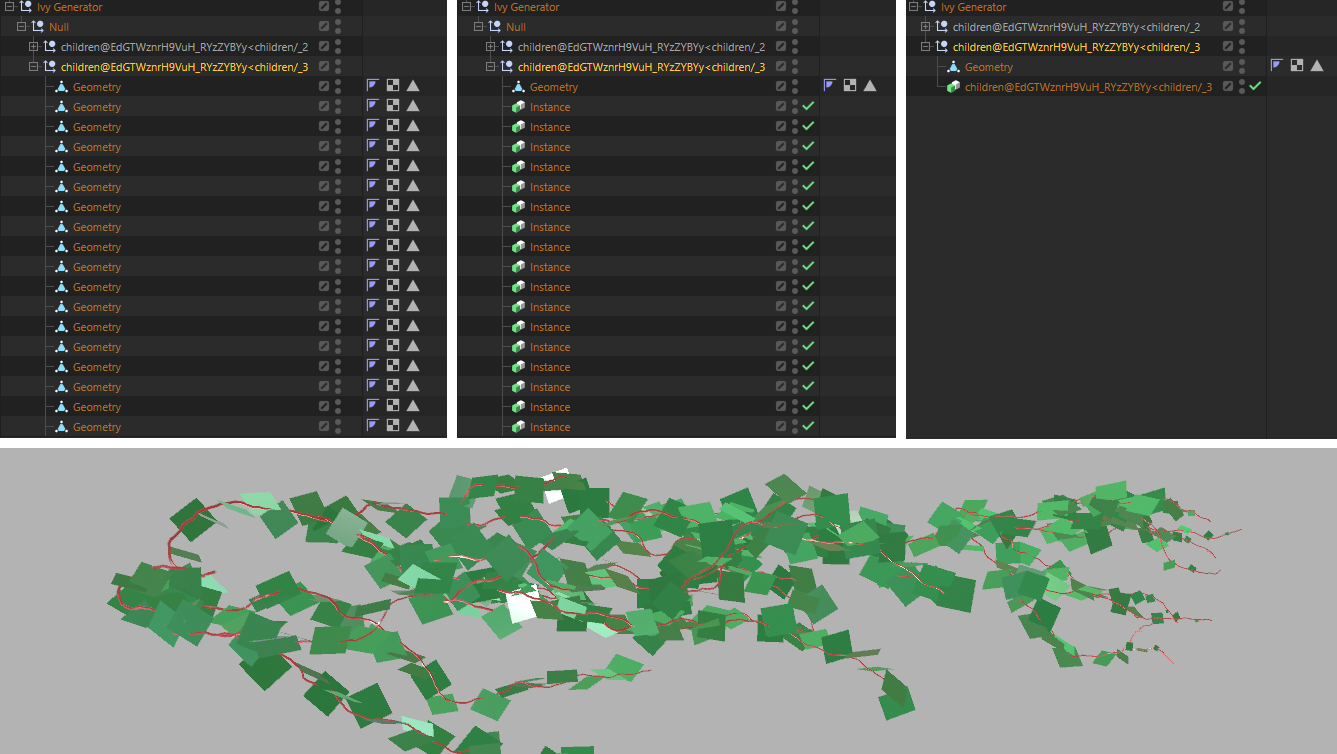
Task: Collapse the yellow children/_3 null in the right panel
Action: [925, 47]
